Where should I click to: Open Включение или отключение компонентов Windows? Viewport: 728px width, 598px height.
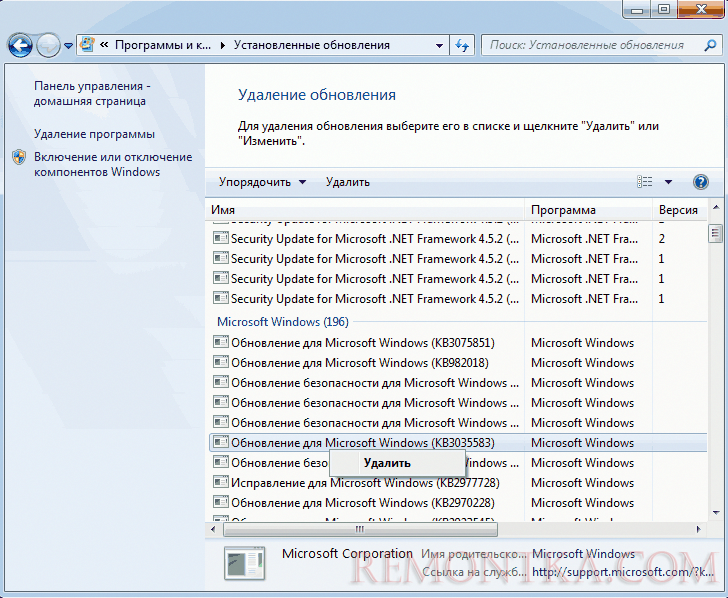tap(113, 164)
